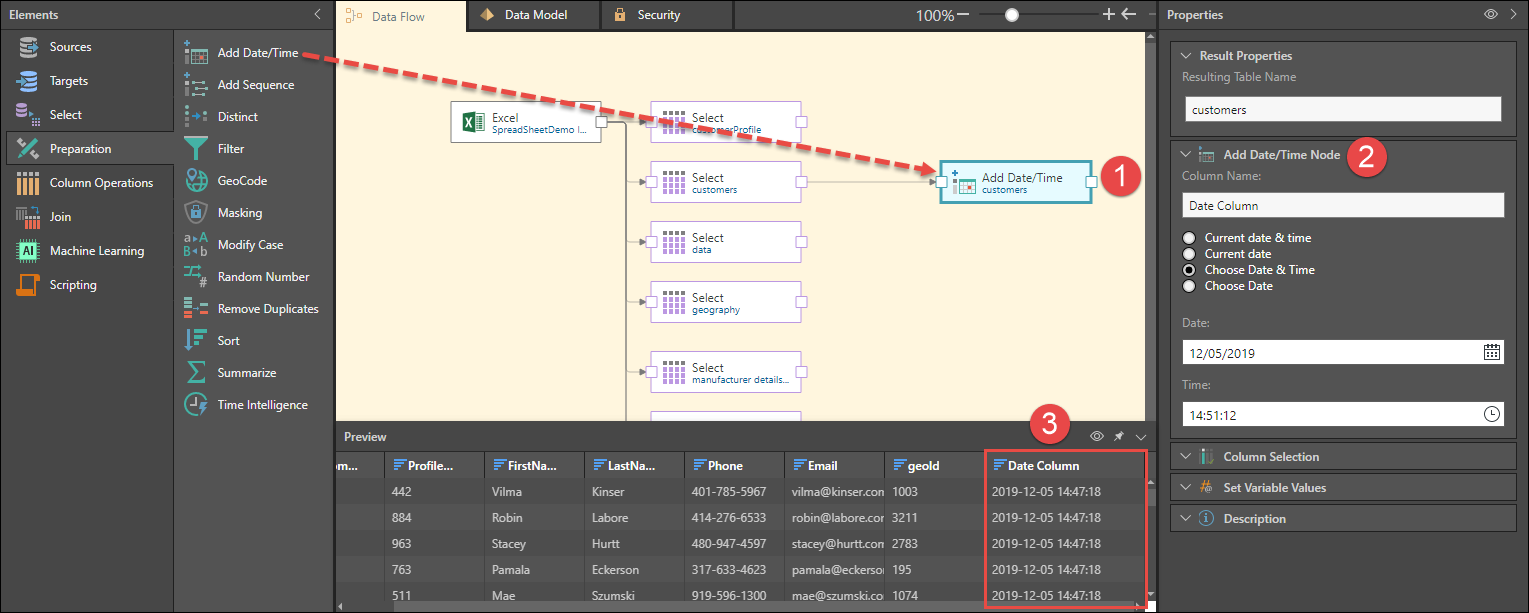The height and width of the screenshot is (613, 1529).
Task: Select the GeoCode preparation icon
Action: click(x=196, y=181)
